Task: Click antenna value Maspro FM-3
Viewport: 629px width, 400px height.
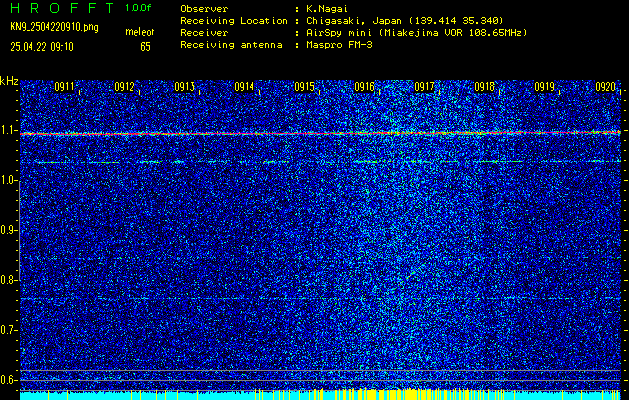Action: (x=339, y=45)
